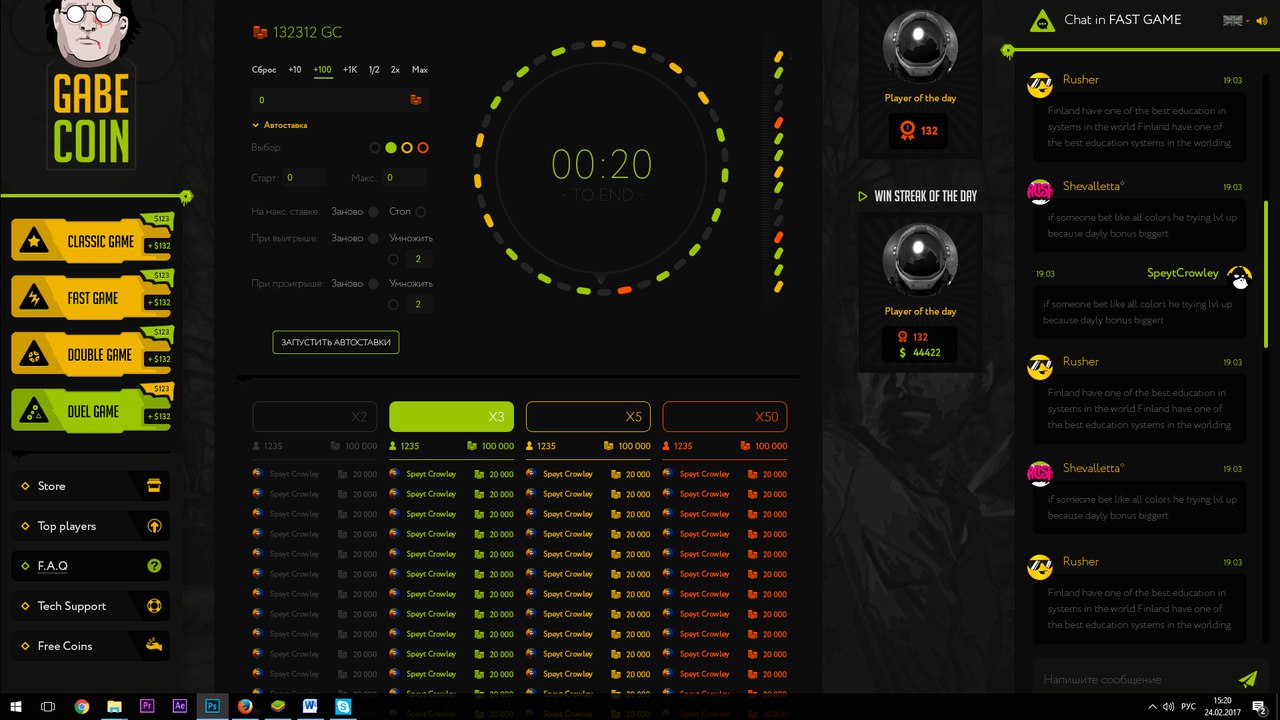Viewport: 1280px width, 720px height.
Task: Click the chat scrollbar
Action: 1266,274
